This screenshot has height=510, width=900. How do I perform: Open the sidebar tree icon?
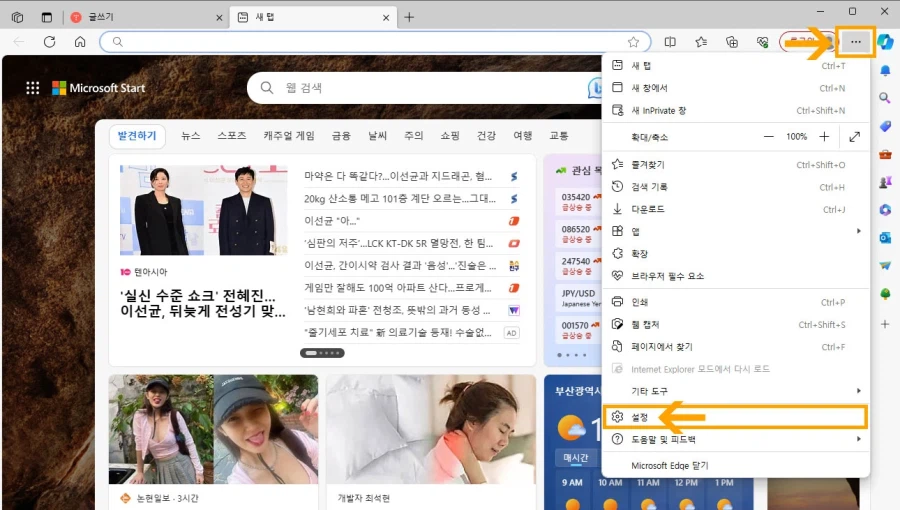tap(885, 294)
